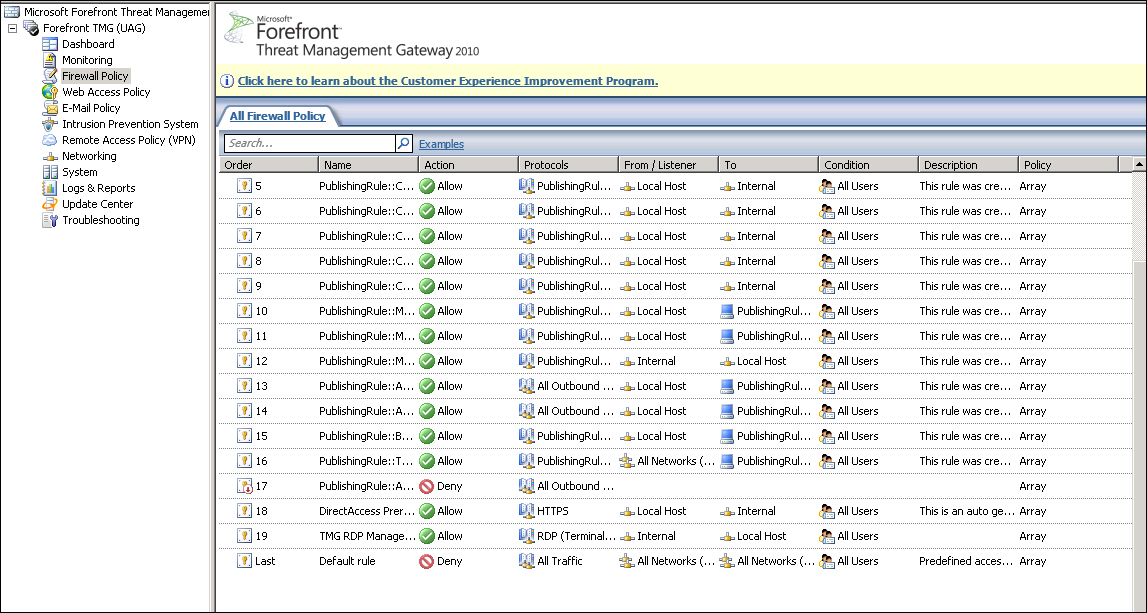This screenshot has width=1147, height=613.
Task: Click the RDP protocol icon in rule 19
Action: click(527, 536)
